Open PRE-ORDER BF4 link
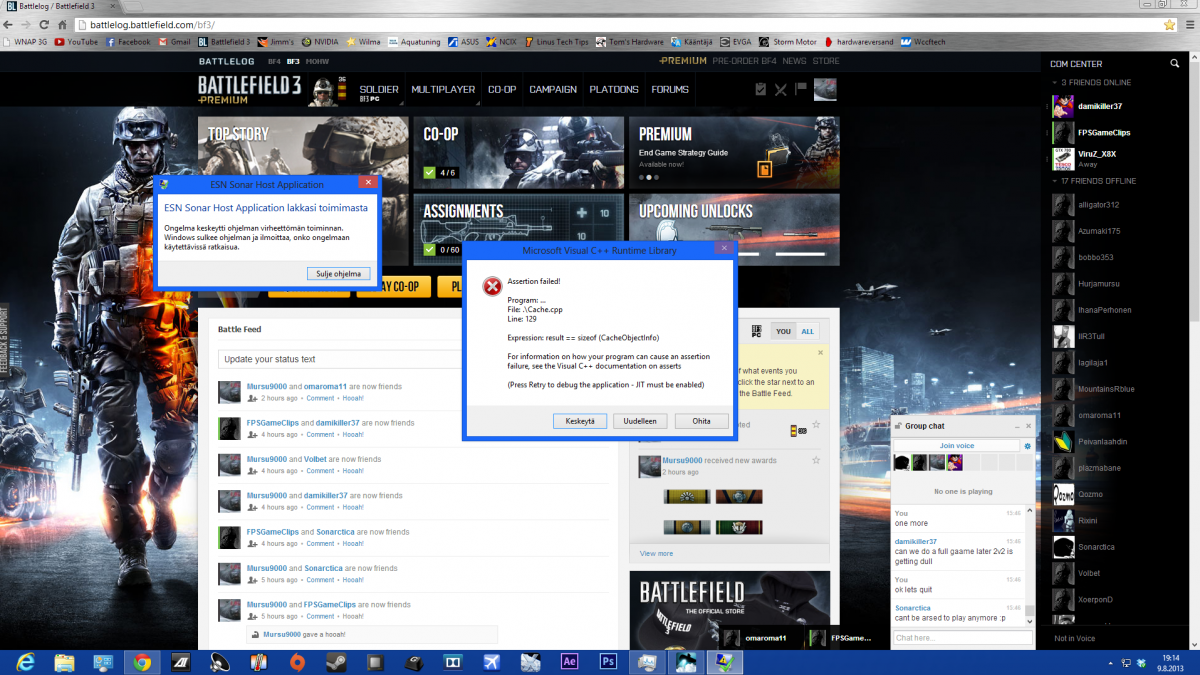 [x=745, y=61]
